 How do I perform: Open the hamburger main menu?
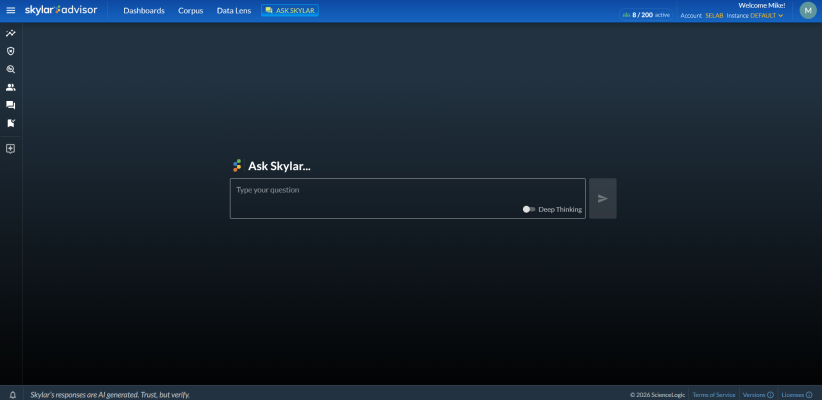[10, 10]
